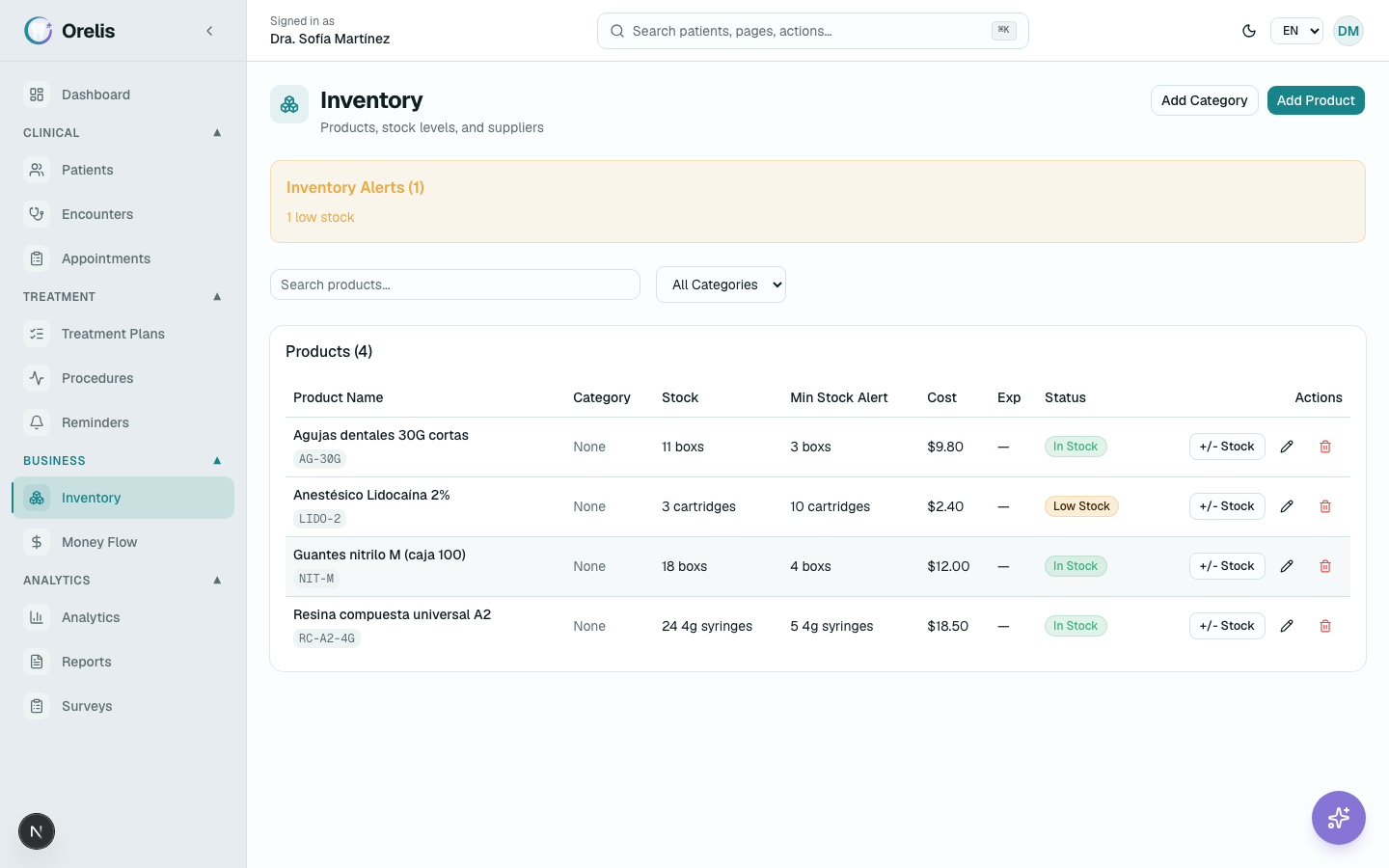Delete Agujas dentales 30G cortas product
The image size is (1389, 868).
click(x=1325, y=447)
